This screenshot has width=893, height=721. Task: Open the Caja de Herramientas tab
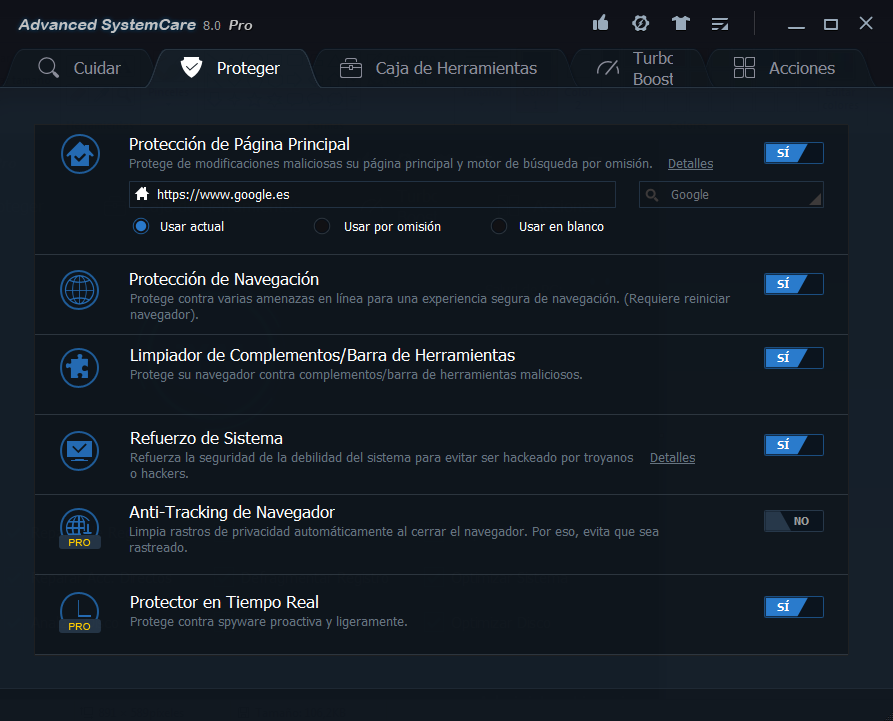[x=438, y=68]
